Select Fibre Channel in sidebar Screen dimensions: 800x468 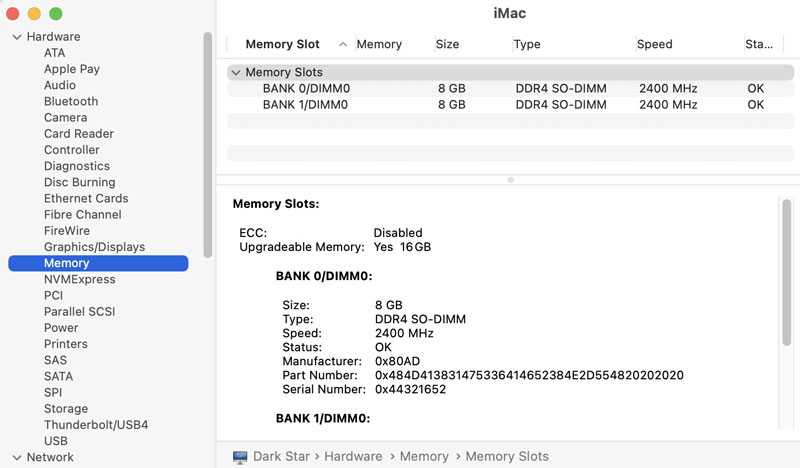coord(83,214)
